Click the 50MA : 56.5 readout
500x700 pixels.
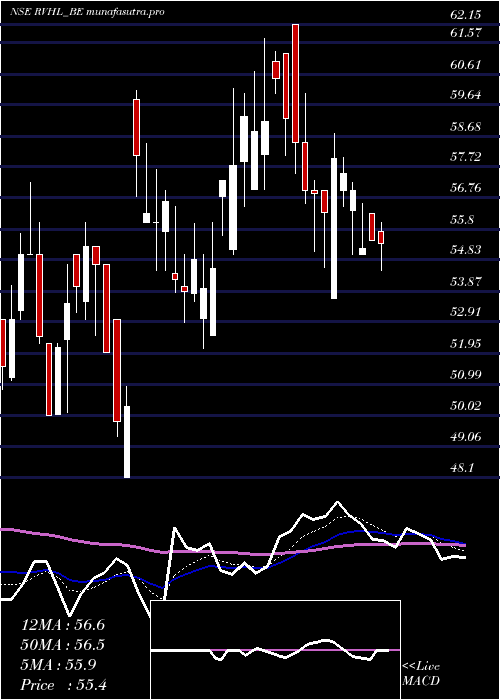(x=63, y=645)
